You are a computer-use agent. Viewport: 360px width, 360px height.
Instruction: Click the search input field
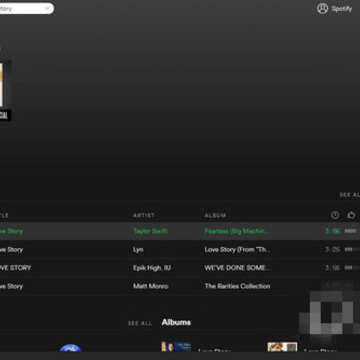coord(26,9)
